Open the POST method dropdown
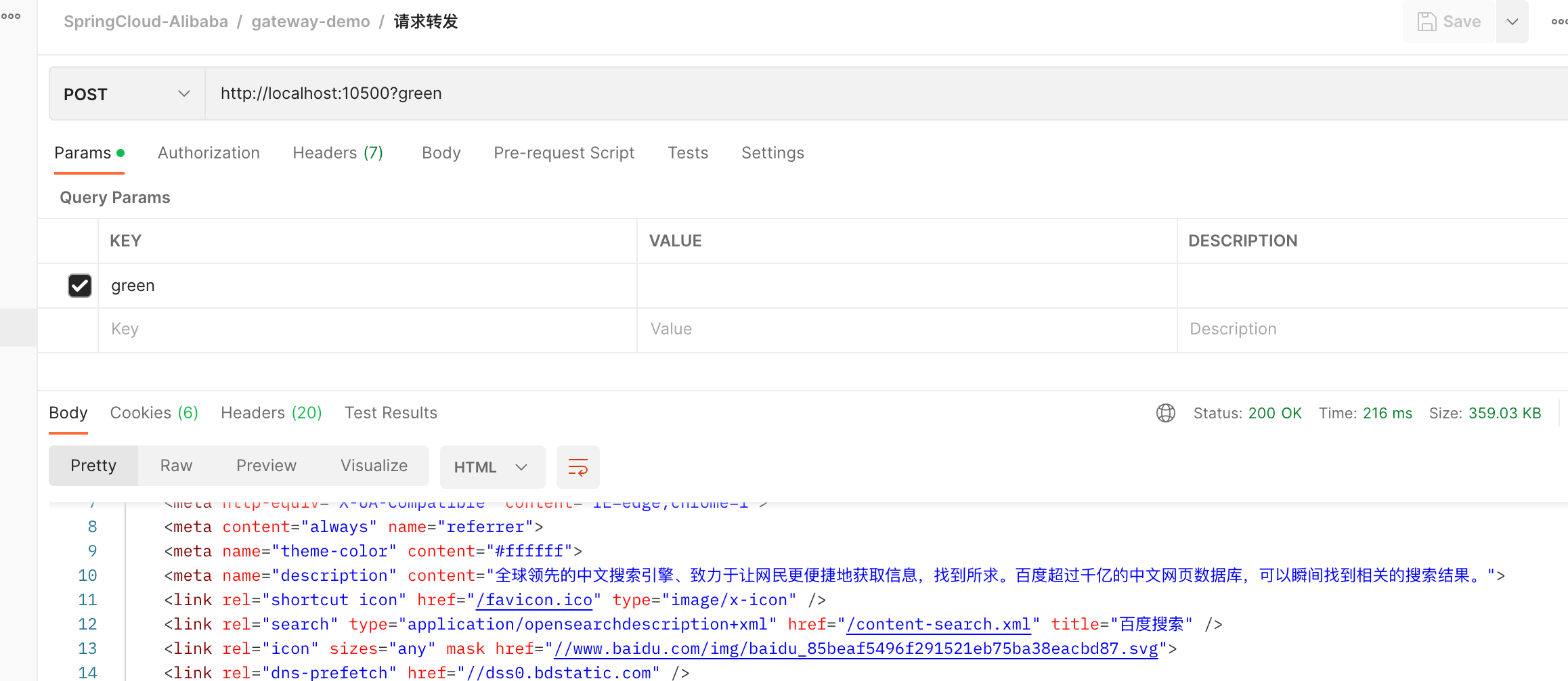 coord(127,94)
